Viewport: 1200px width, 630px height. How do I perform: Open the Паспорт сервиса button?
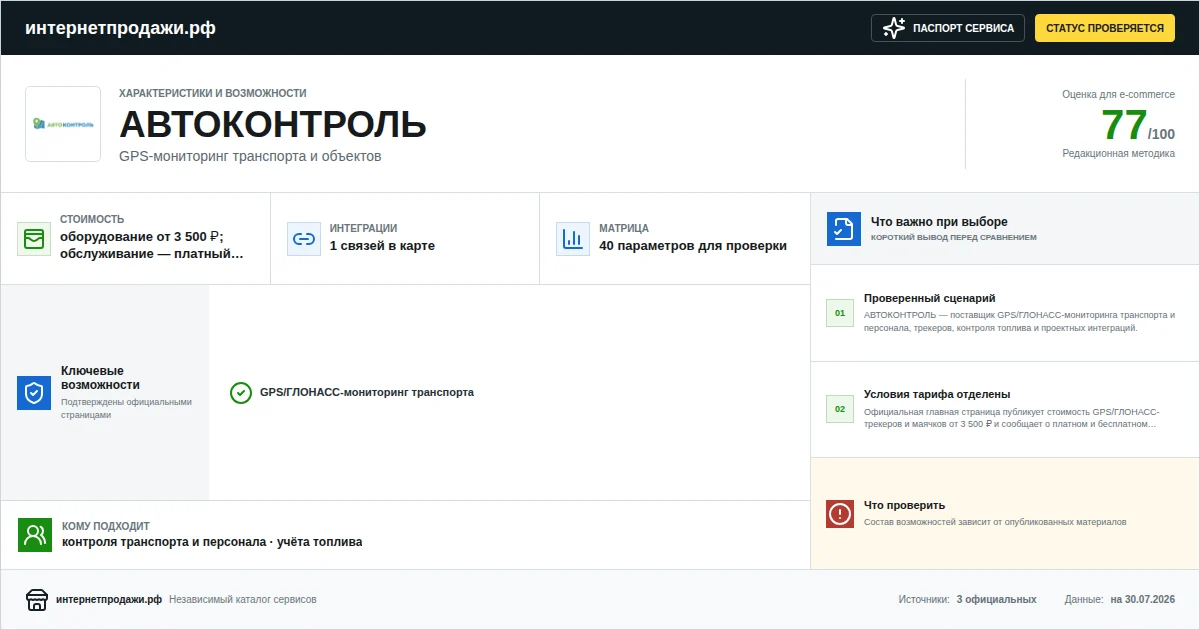[x=948, y=28]
